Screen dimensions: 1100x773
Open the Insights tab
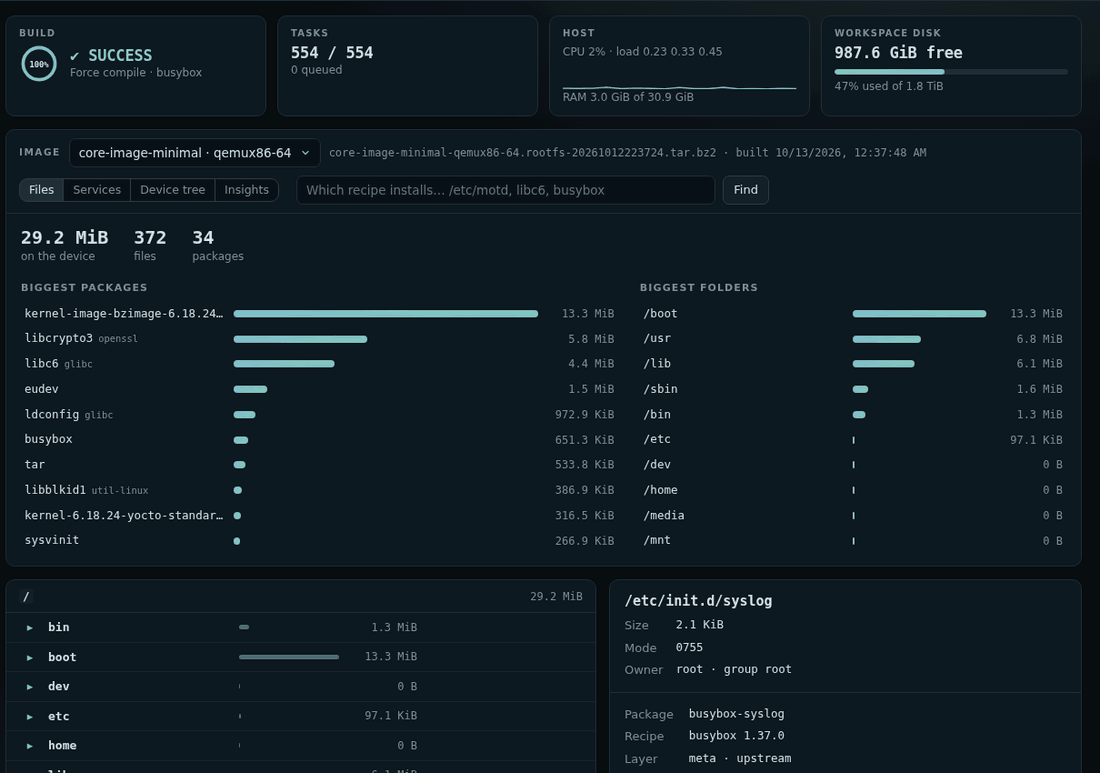(246, 190)
